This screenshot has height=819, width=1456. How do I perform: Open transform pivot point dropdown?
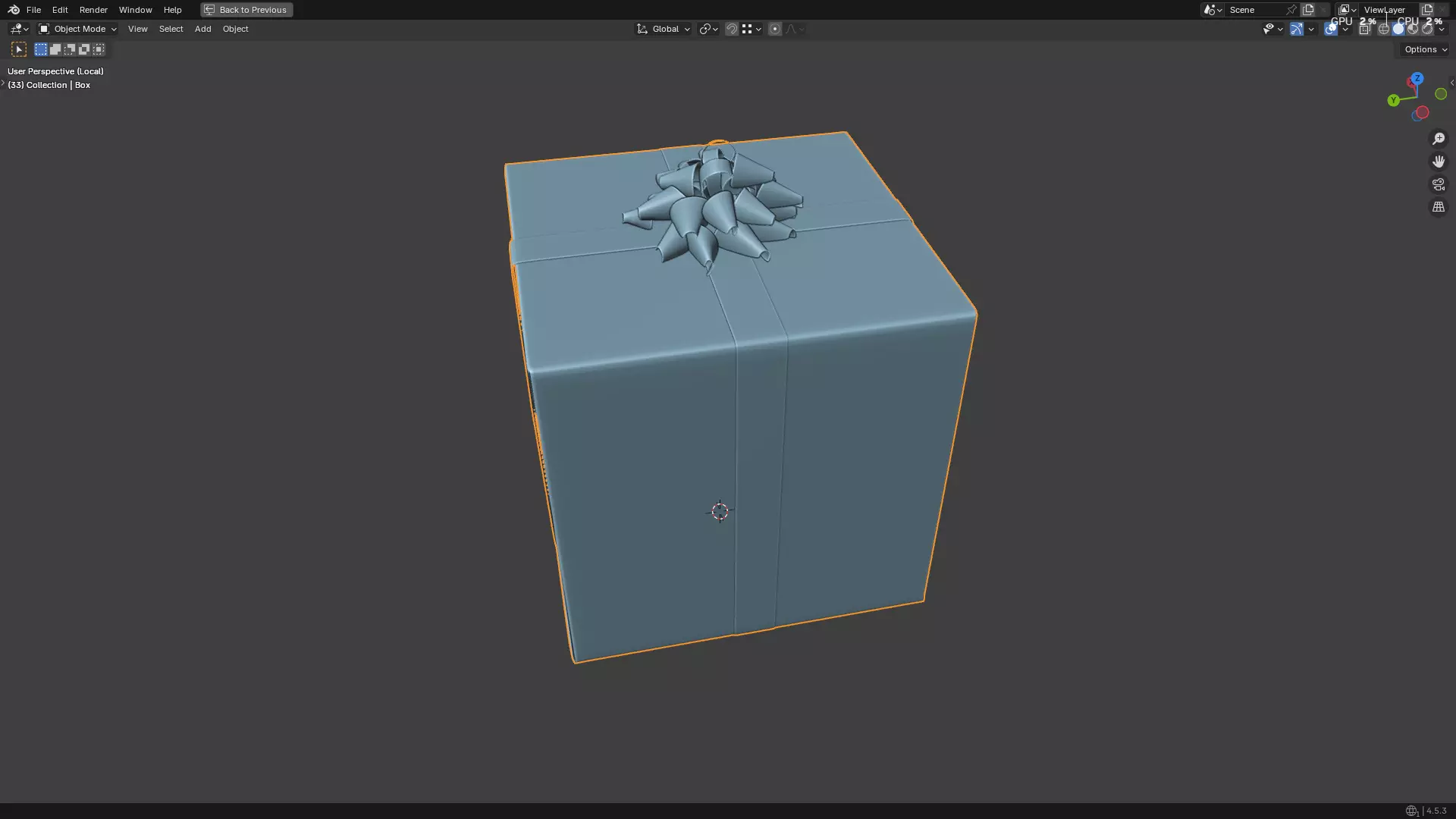709,29
